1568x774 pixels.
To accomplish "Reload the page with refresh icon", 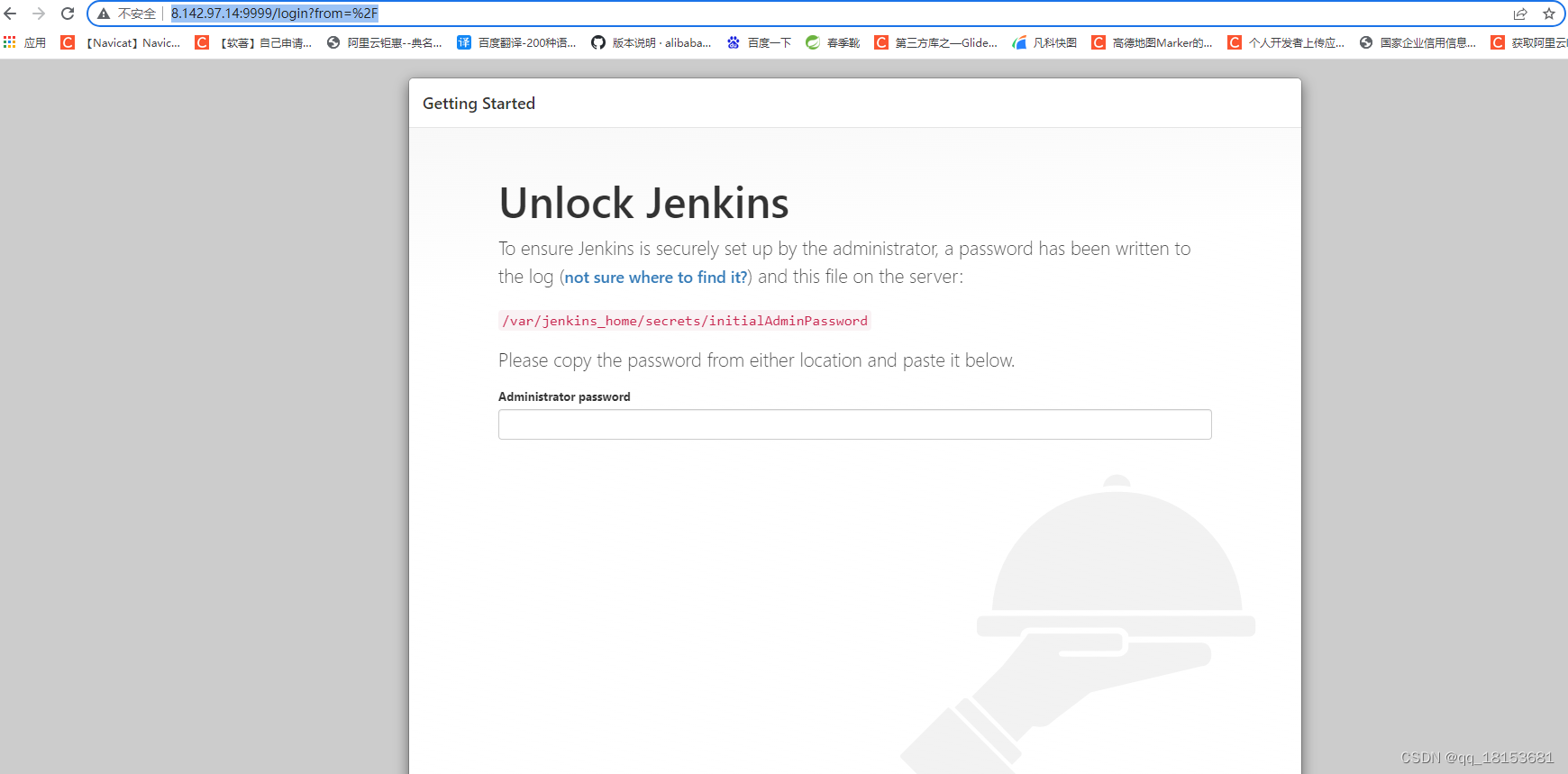I will [68, 14].
